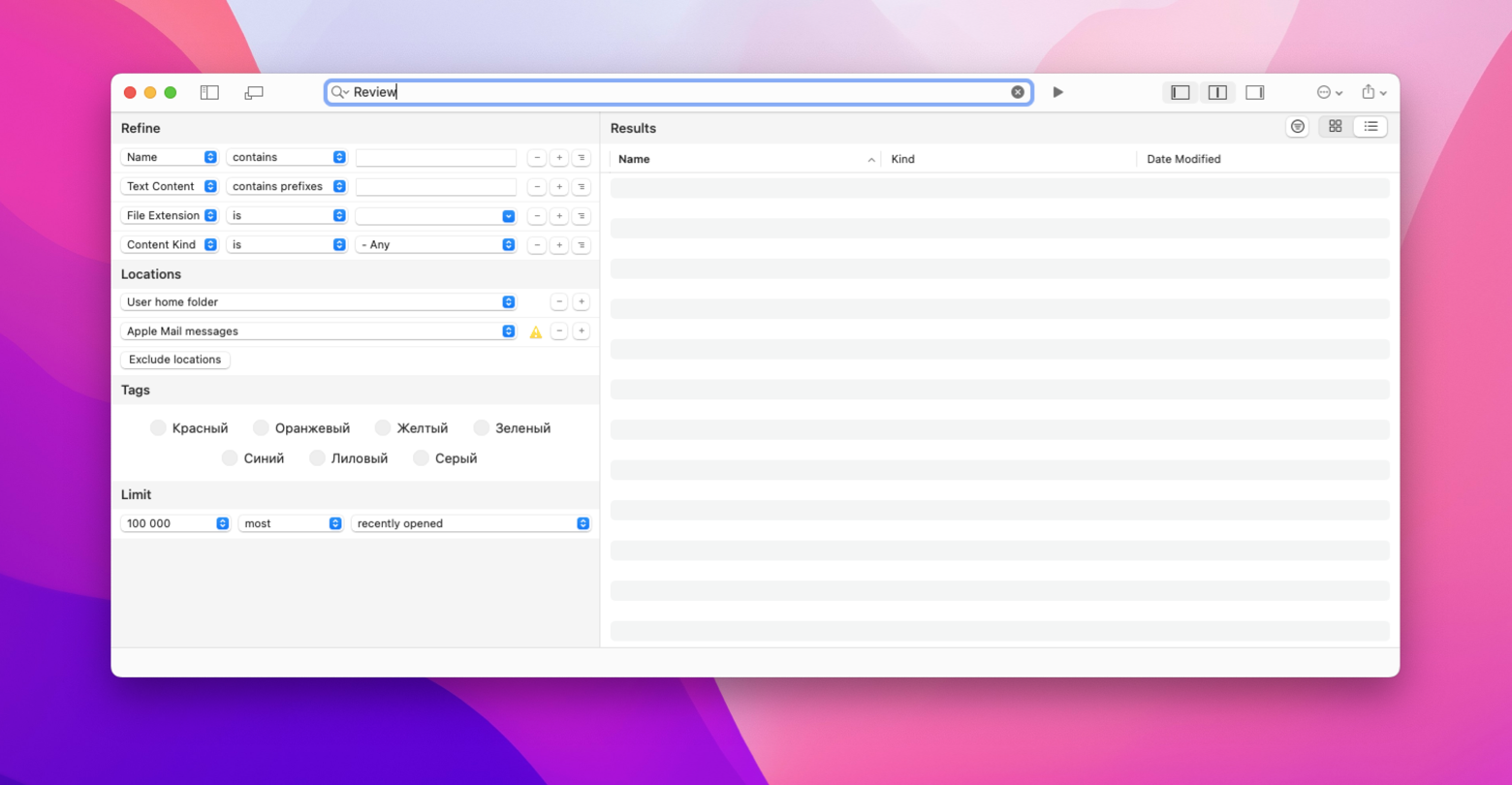Add location after User home folder

pyautogui.click(x=582, y=301)
